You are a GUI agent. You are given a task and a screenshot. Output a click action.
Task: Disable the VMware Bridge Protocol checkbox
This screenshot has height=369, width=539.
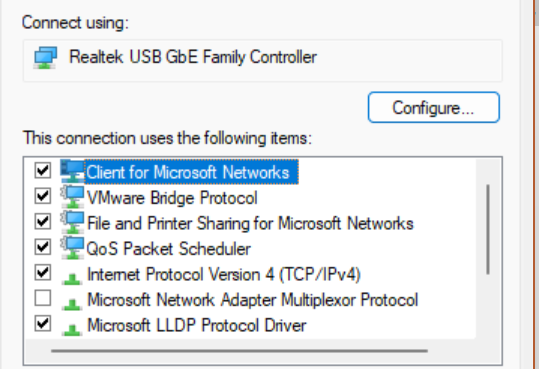coord(43,196)
